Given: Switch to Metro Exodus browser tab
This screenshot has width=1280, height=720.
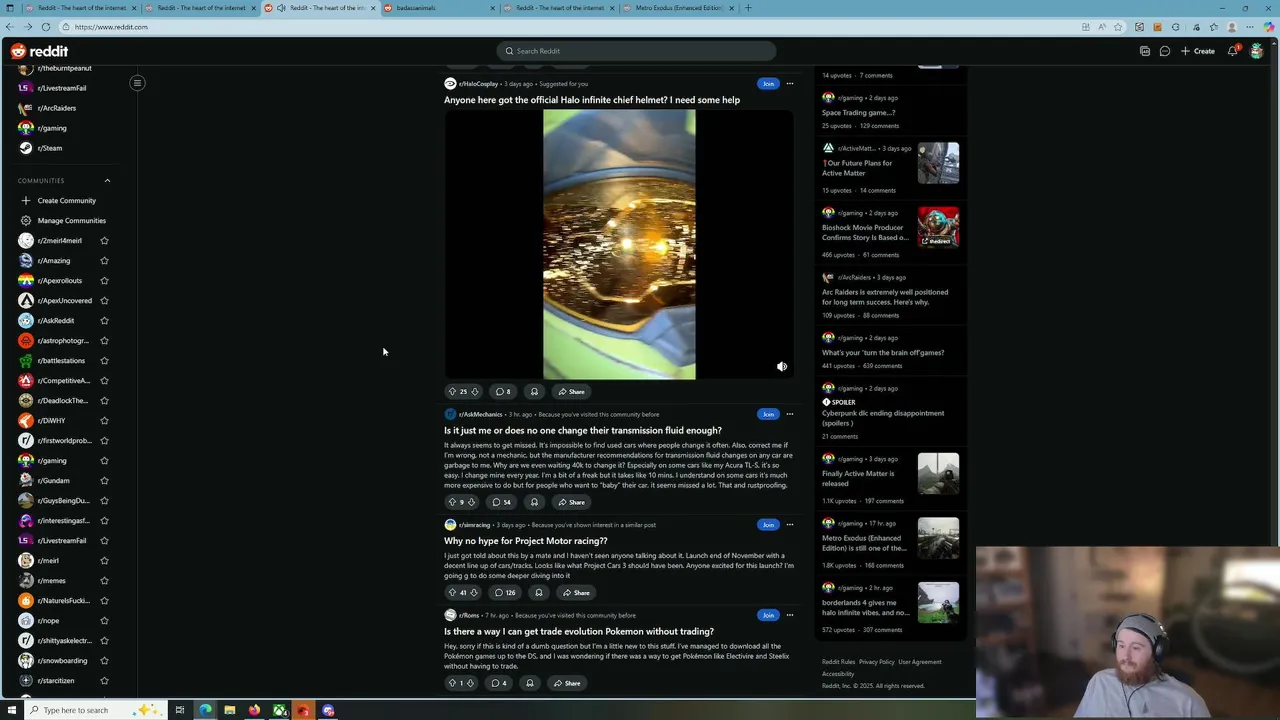Looking at the screenshot, I should (678, 8).
